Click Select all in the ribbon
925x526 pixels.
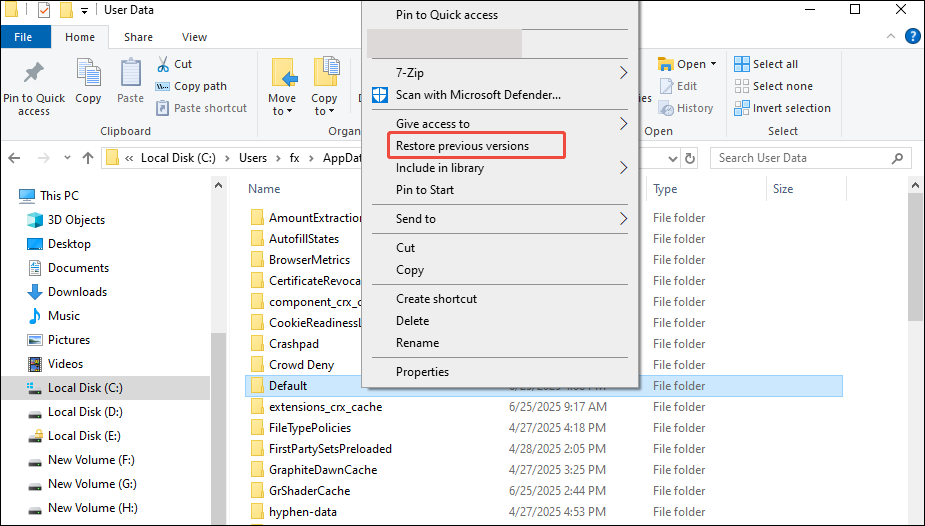(x=766, y=64)
